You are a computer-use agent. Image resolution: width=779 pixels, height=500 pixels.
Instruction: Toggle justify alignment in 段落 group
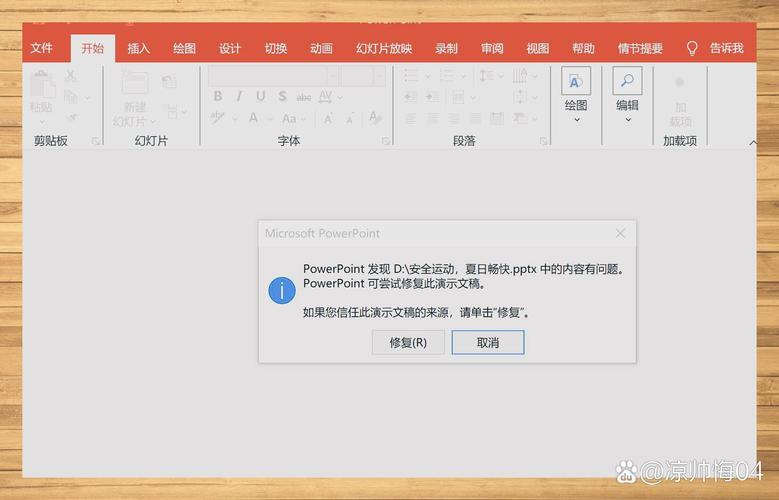click(x=475, y=119)
